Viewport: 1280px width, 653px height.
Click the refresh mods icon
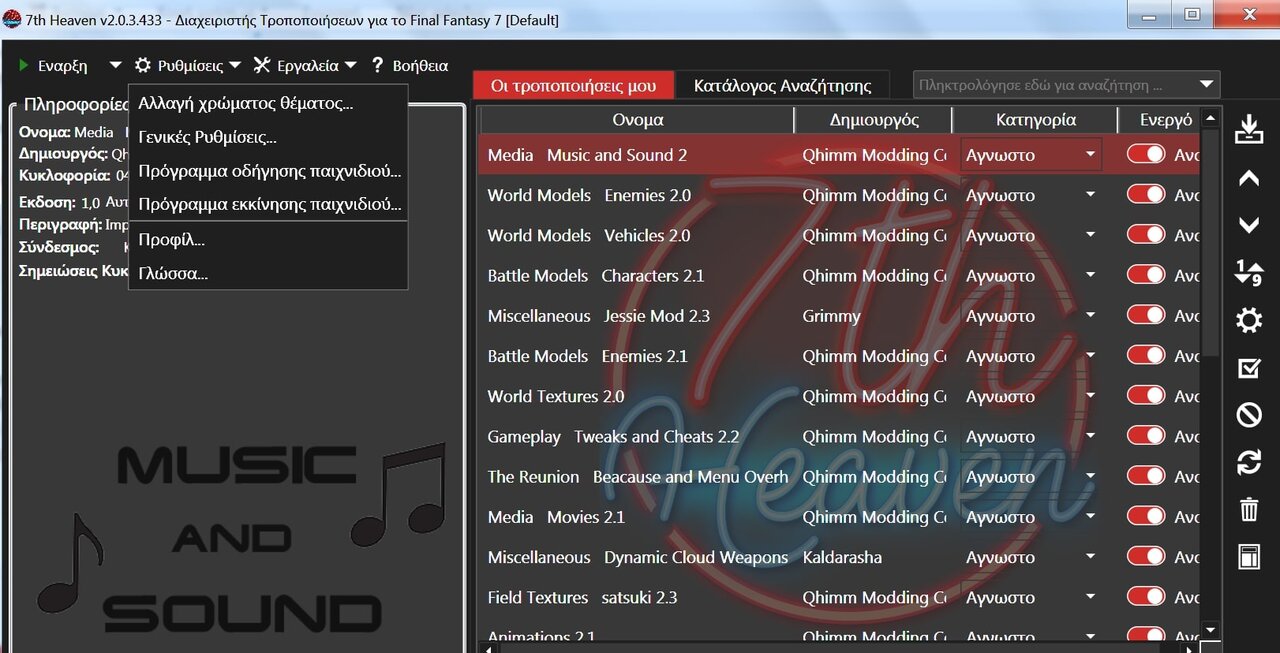click(1249, 462)
